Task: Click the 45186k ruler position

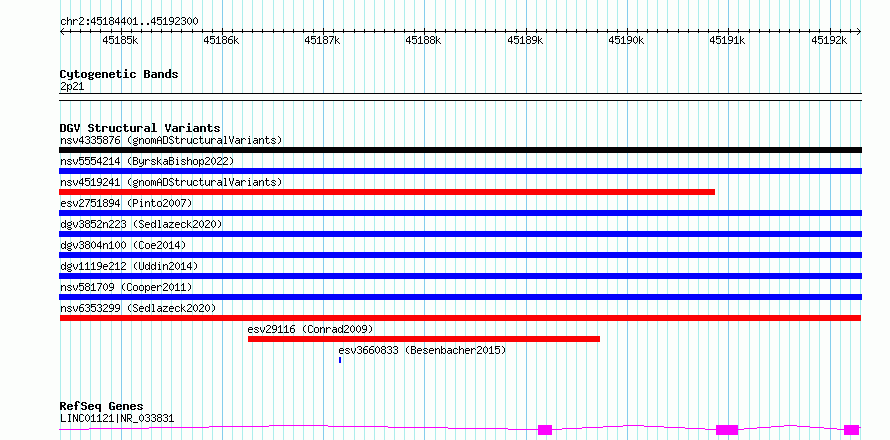Action: (221, 40)
